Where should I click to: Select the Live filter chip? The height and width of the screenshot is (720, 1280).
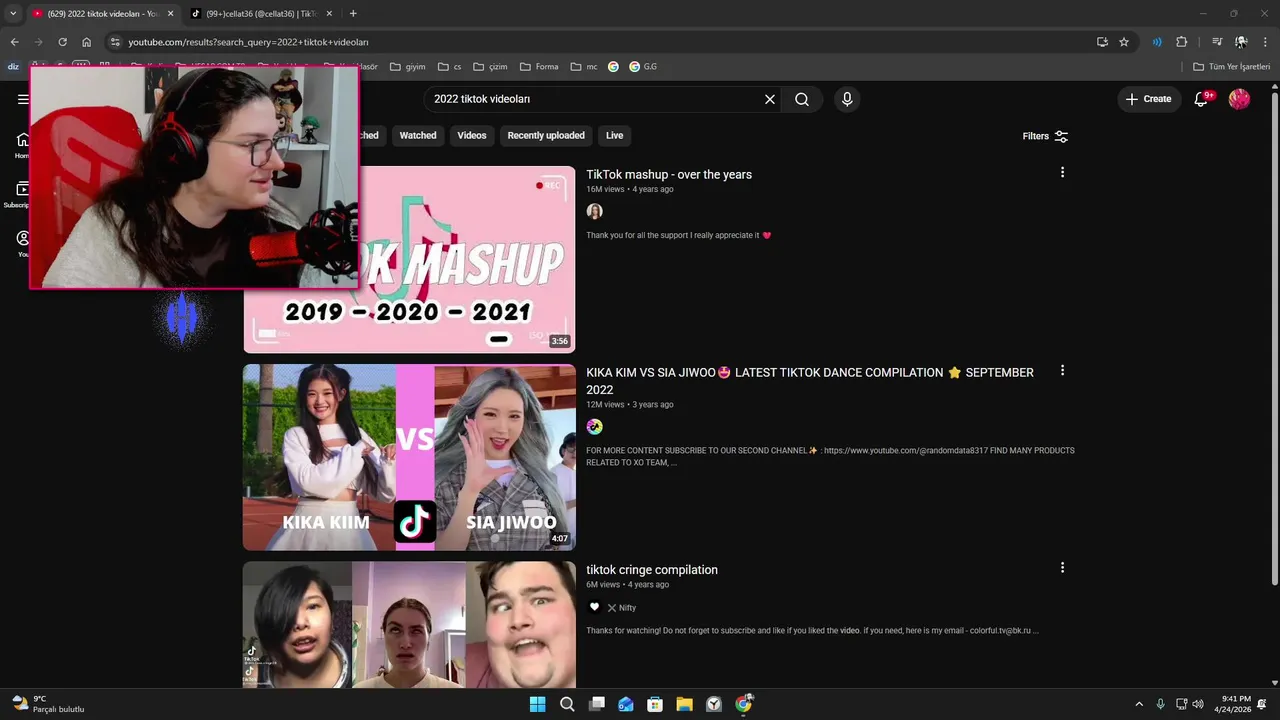614,135
